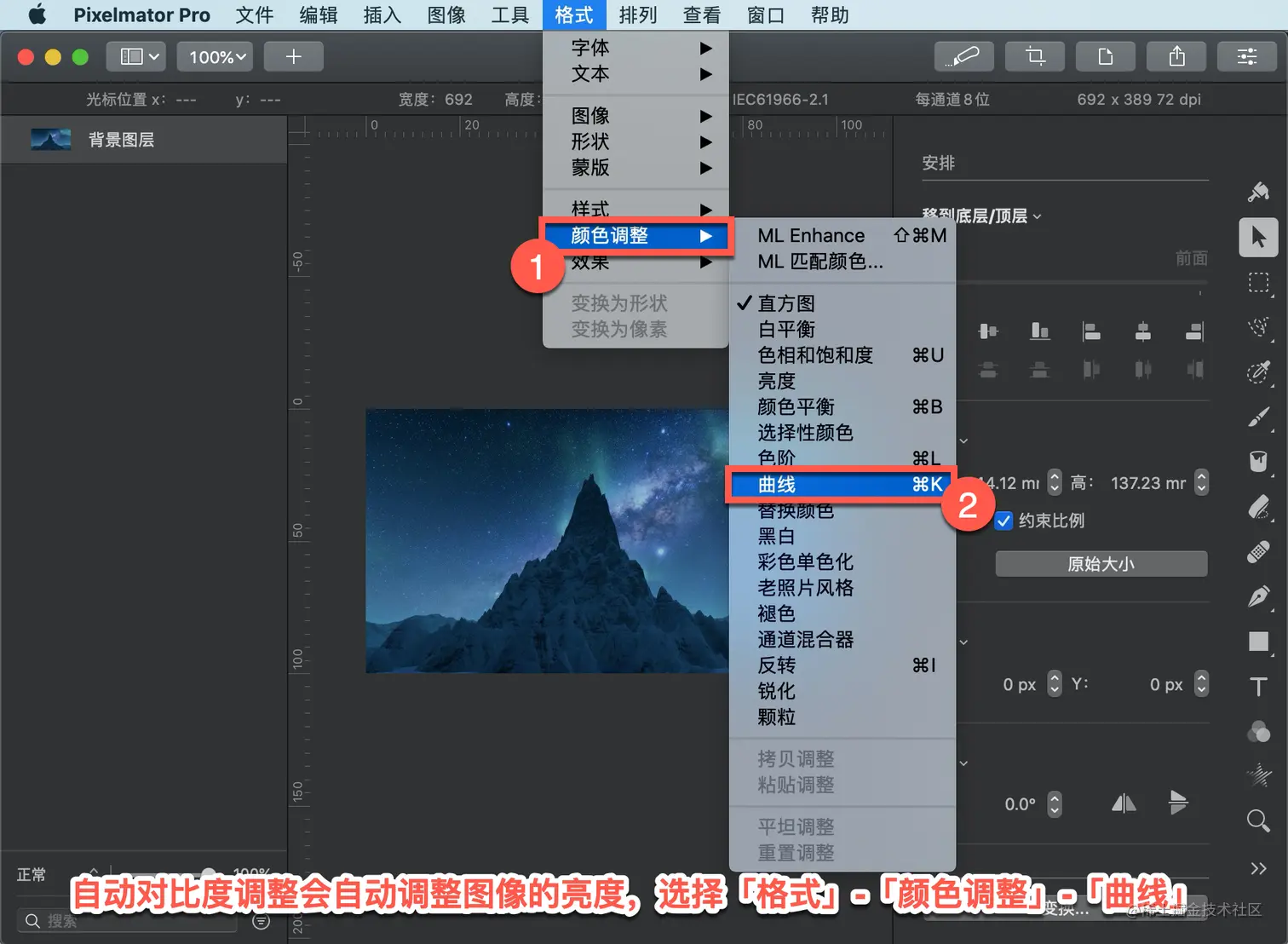Choose 曲线 from color adjustments submenu
1288x944 pixels.
click(x=842, y=485)
